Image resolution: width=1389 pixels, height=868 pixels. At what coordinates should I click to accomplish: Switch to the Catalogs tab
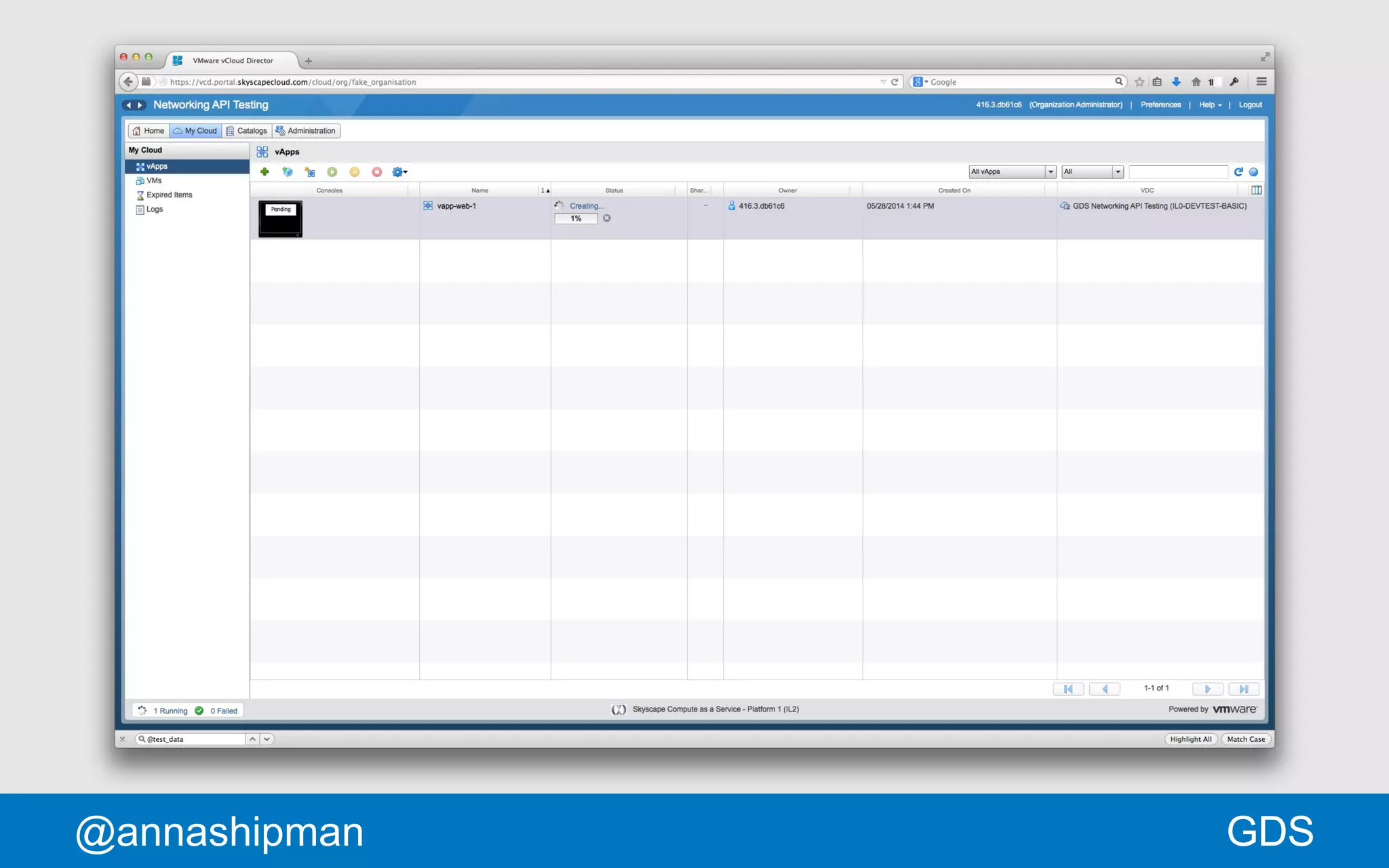247,131
